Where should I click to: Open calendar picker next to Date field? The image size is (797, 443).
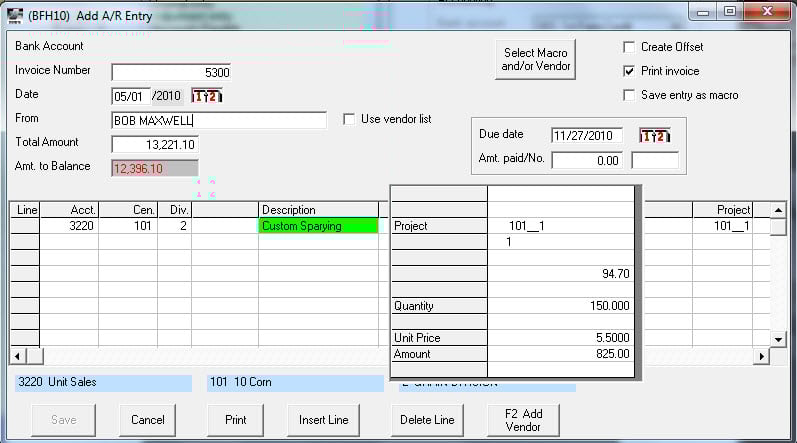pyautogui.click(x=206, y=96)
